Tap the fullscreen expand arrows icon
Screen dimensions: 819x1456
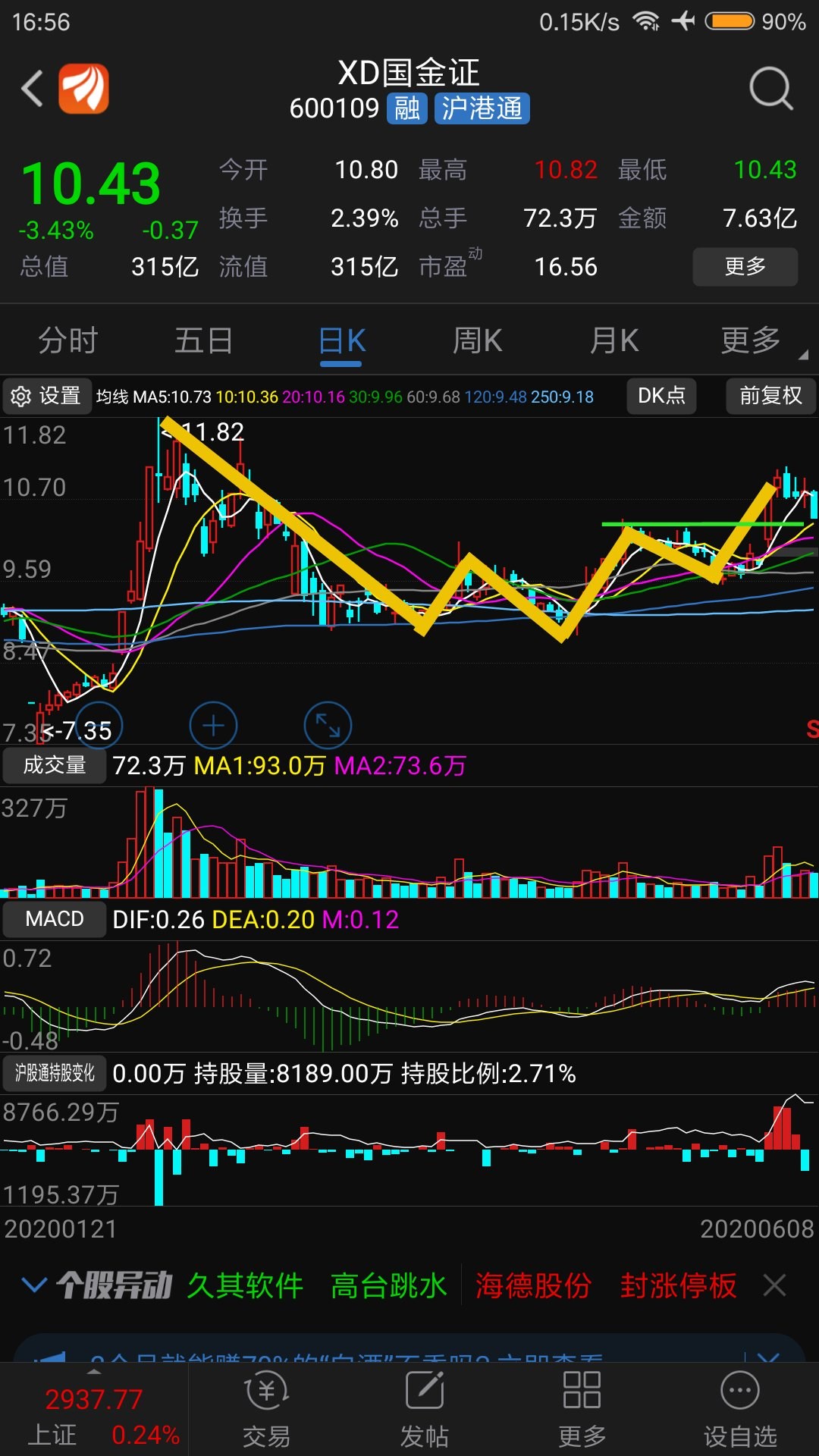328,726
